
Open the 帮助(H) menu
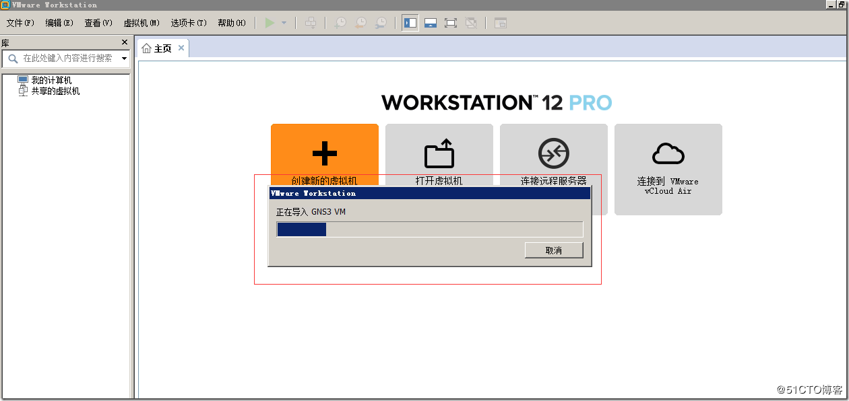pyautogui.click(x=231, y=23)
